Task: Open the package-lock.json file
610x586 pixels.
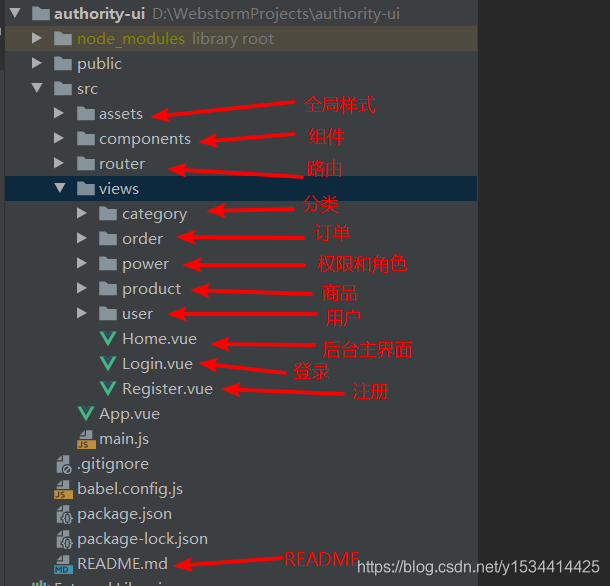Action: pos(142,539)
